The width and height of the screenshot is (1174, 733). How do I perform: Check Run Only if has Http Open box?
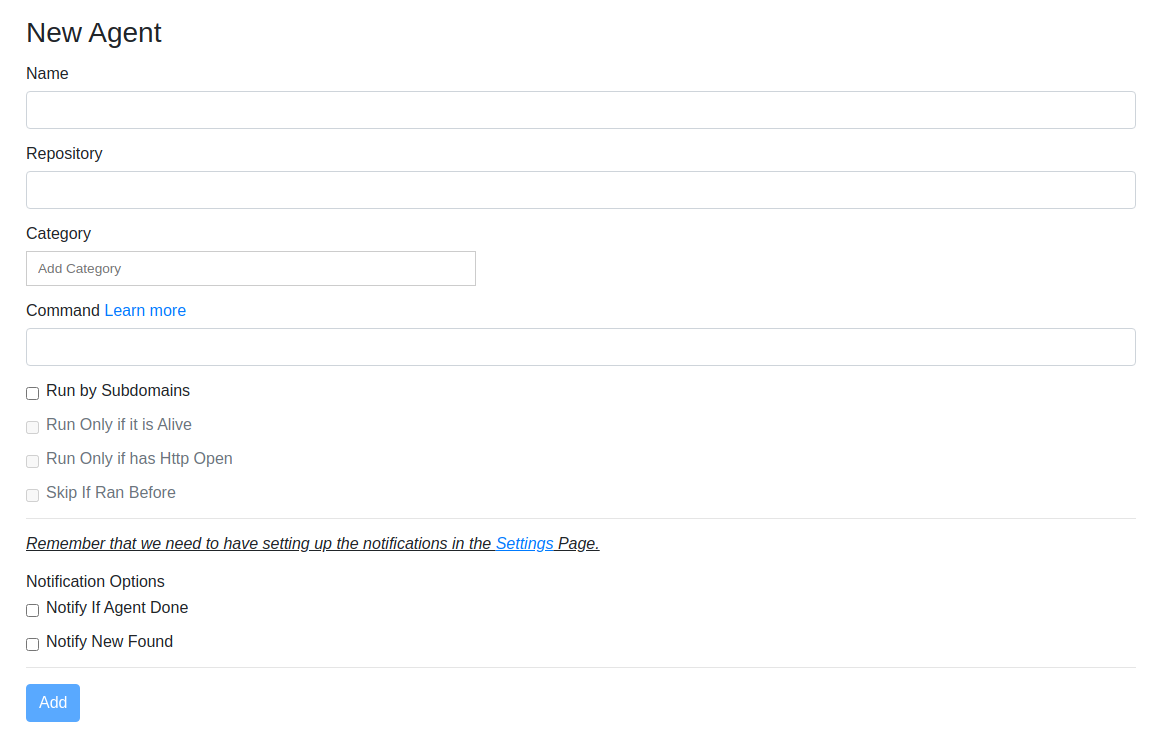[x=33, y=461]
